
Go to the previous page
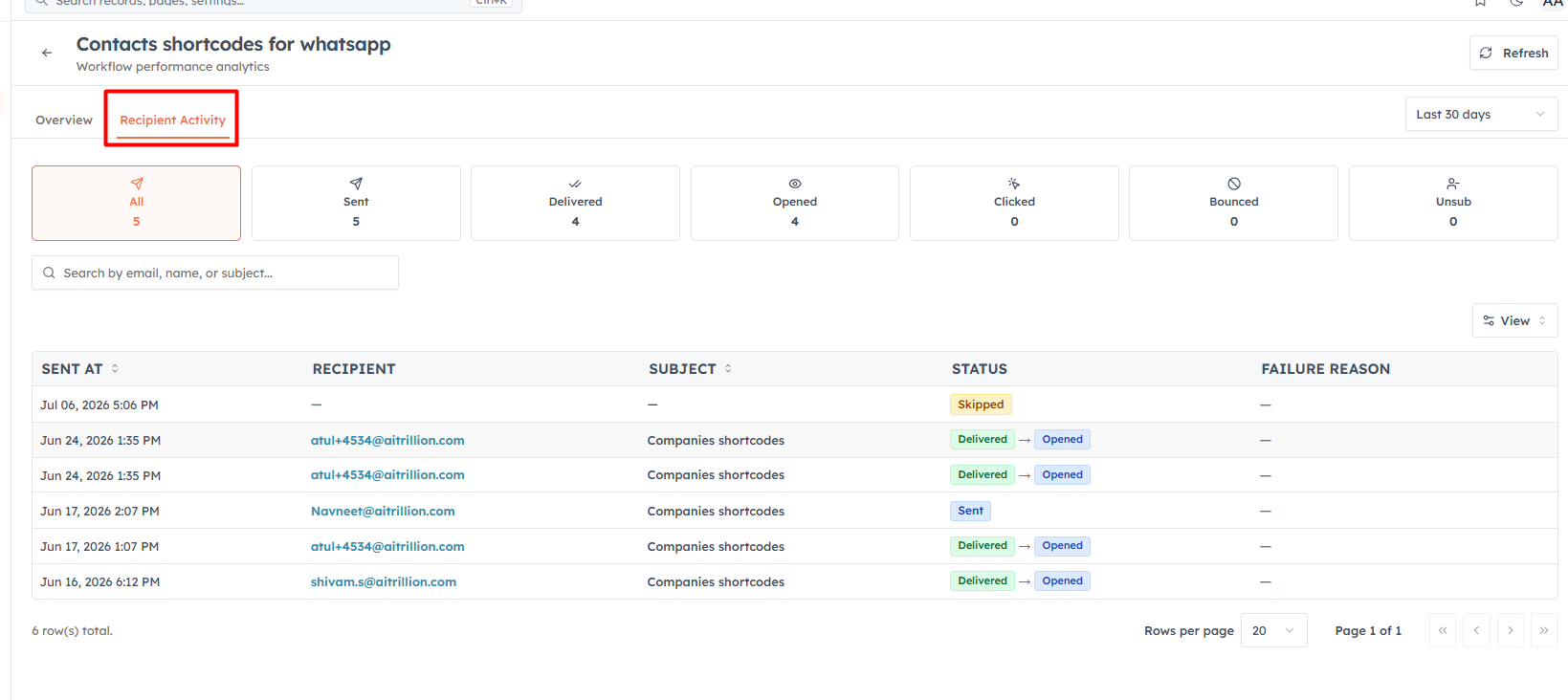(1476, 630)
